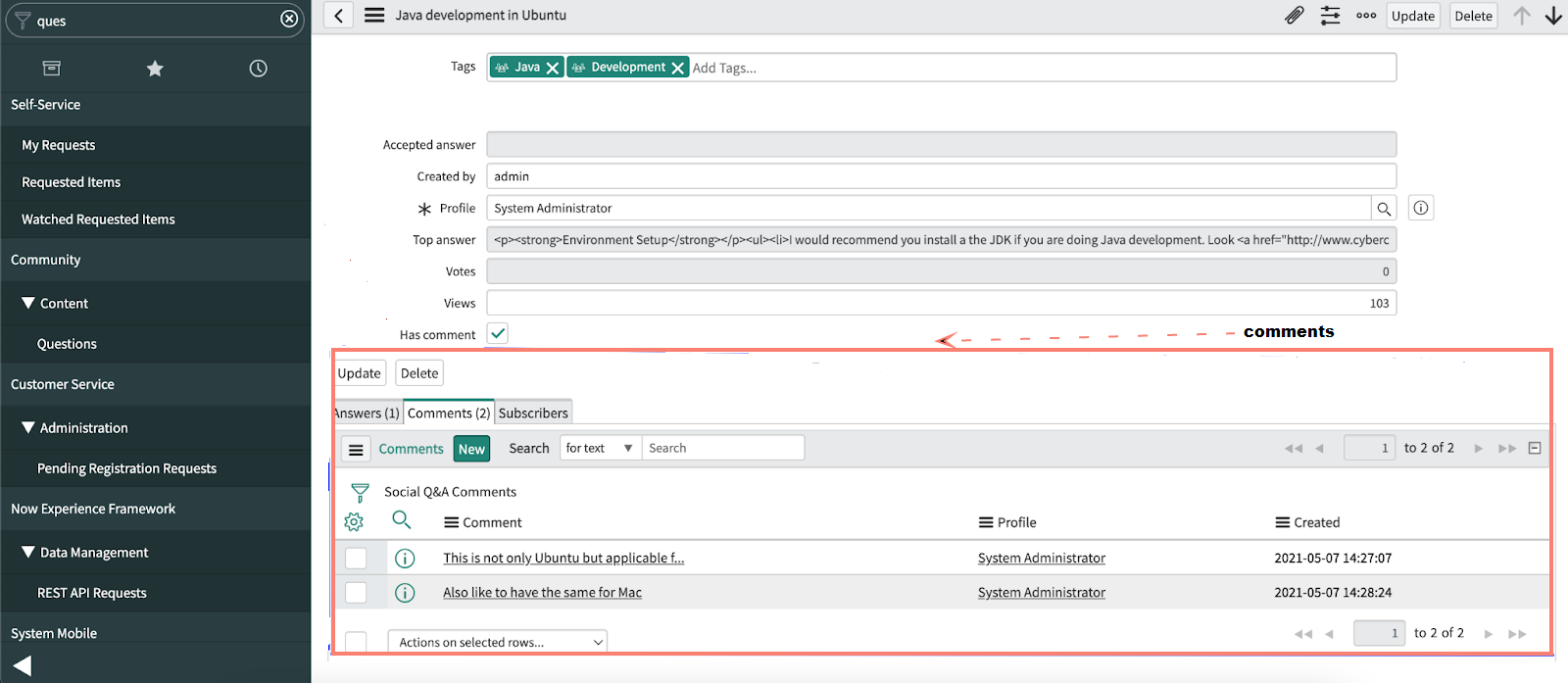Screen dimensions: 1568x683
Task: Preview the 'Also like to have' comment record
Action: (x=405, y=593)
